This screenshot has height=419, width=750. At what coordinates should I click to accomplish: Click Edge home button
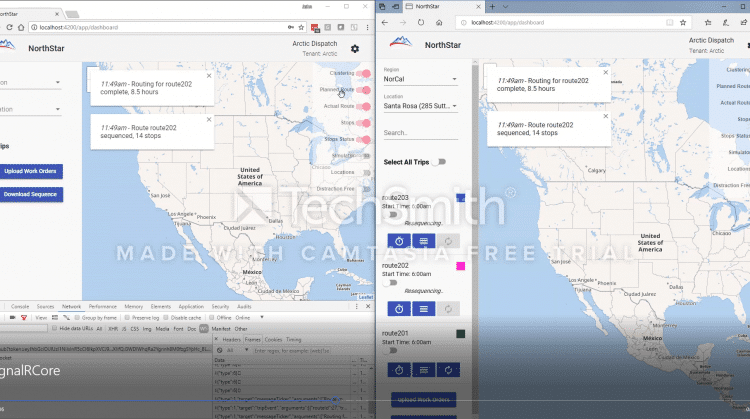(x=439, y=22)
